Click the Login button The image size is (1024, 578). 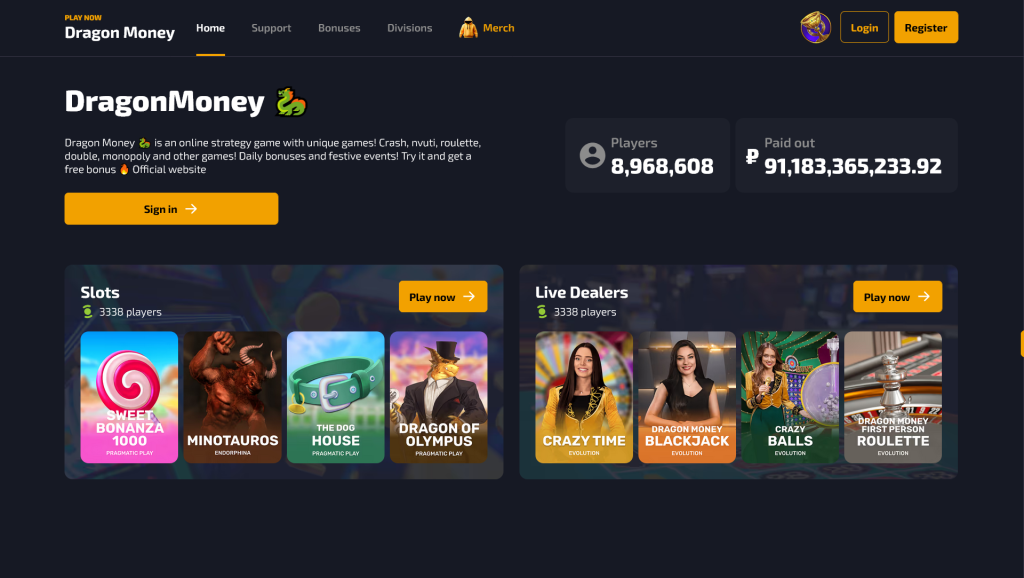point(864,27)
